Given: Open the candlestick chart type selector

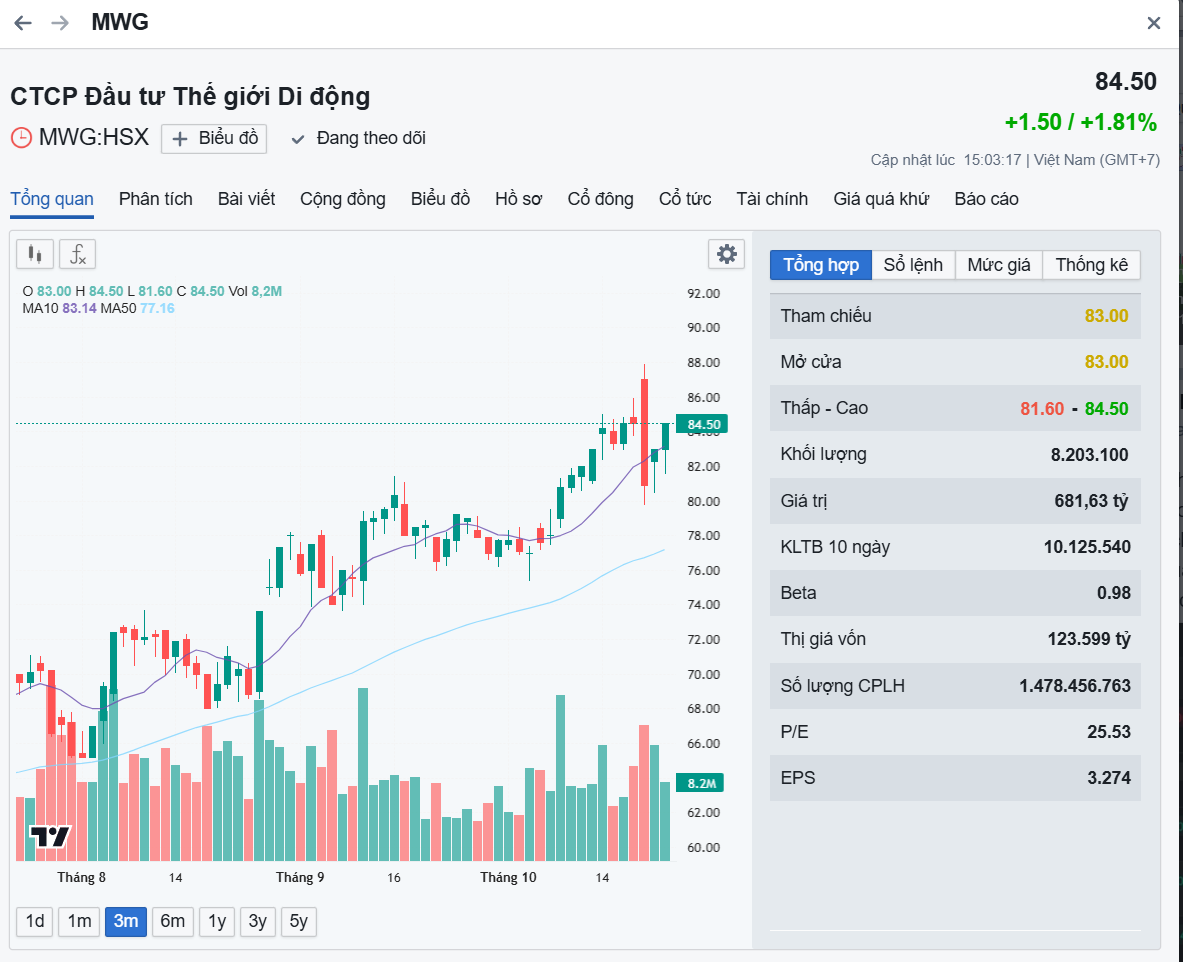Looking at the screenshot, I should (35, 254).
